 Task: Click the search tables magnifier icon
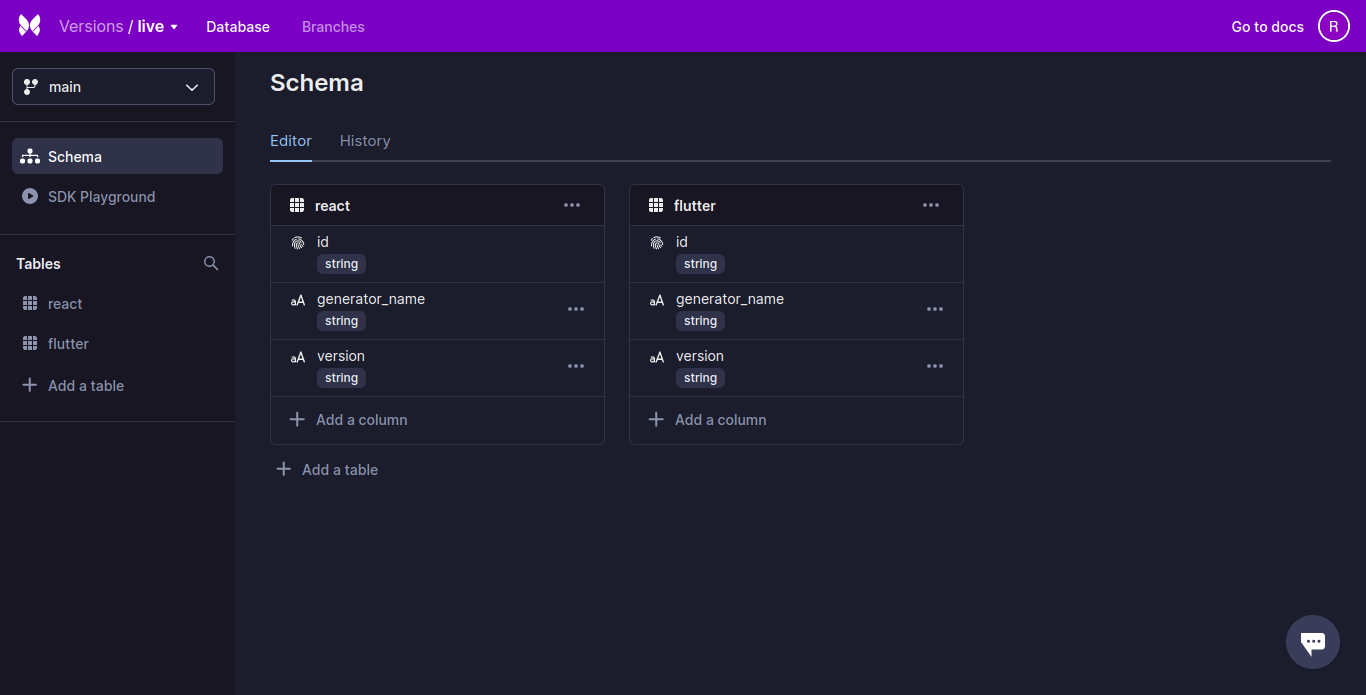pyautogui.click(x=211, y=263)
